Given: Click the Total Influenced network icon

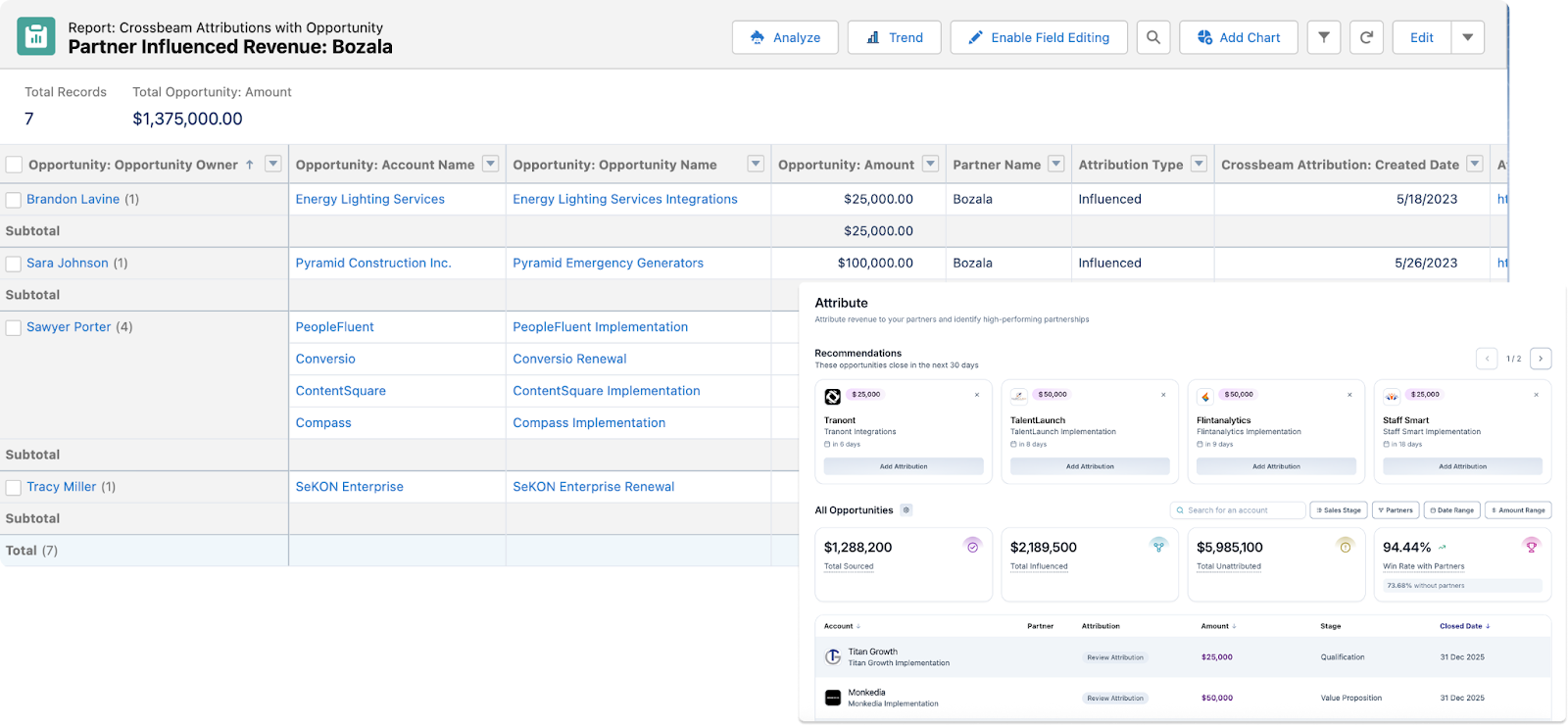Looking at the screenshot, I should [1158, 546].
